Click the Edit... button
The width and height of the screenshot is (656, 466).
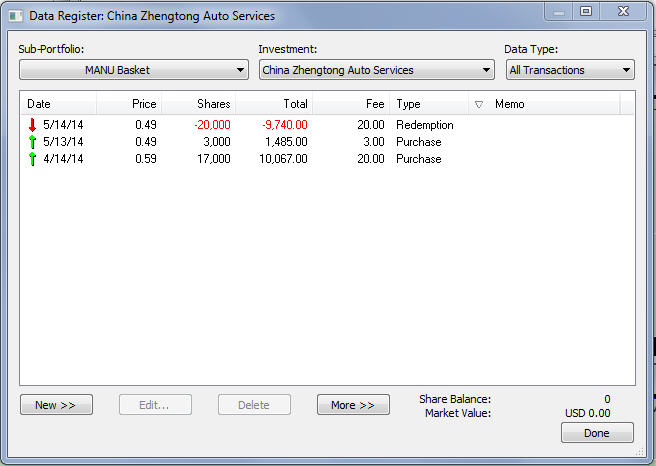(x=155, y=405)
